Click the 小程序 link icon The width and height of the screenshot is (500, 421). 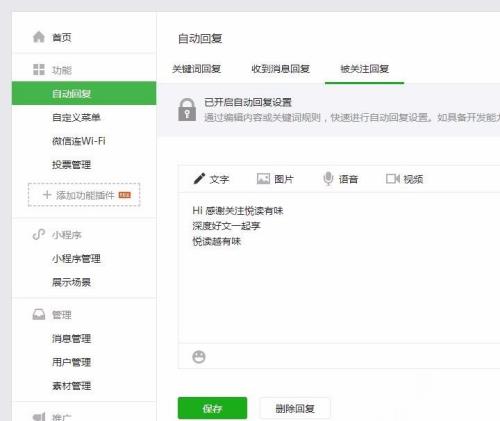(x=39, y=235)
